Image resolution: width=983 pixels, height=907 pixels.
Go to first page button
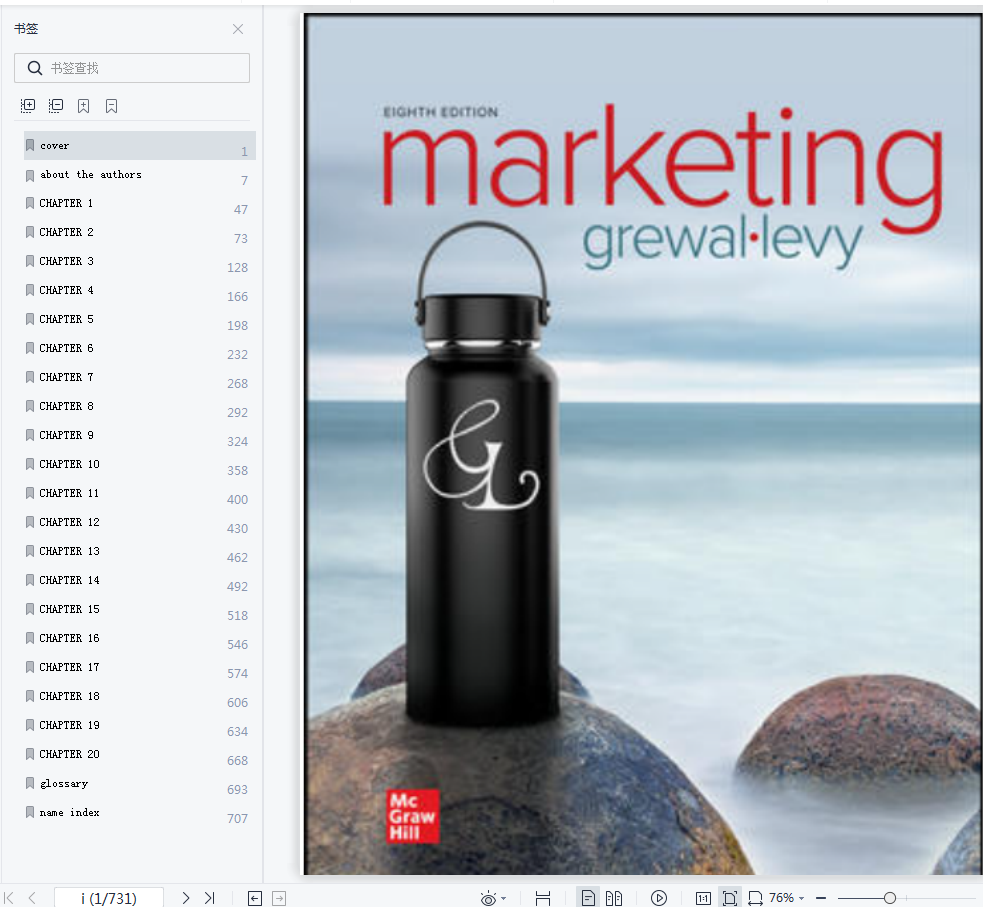(x=9, y=898)
